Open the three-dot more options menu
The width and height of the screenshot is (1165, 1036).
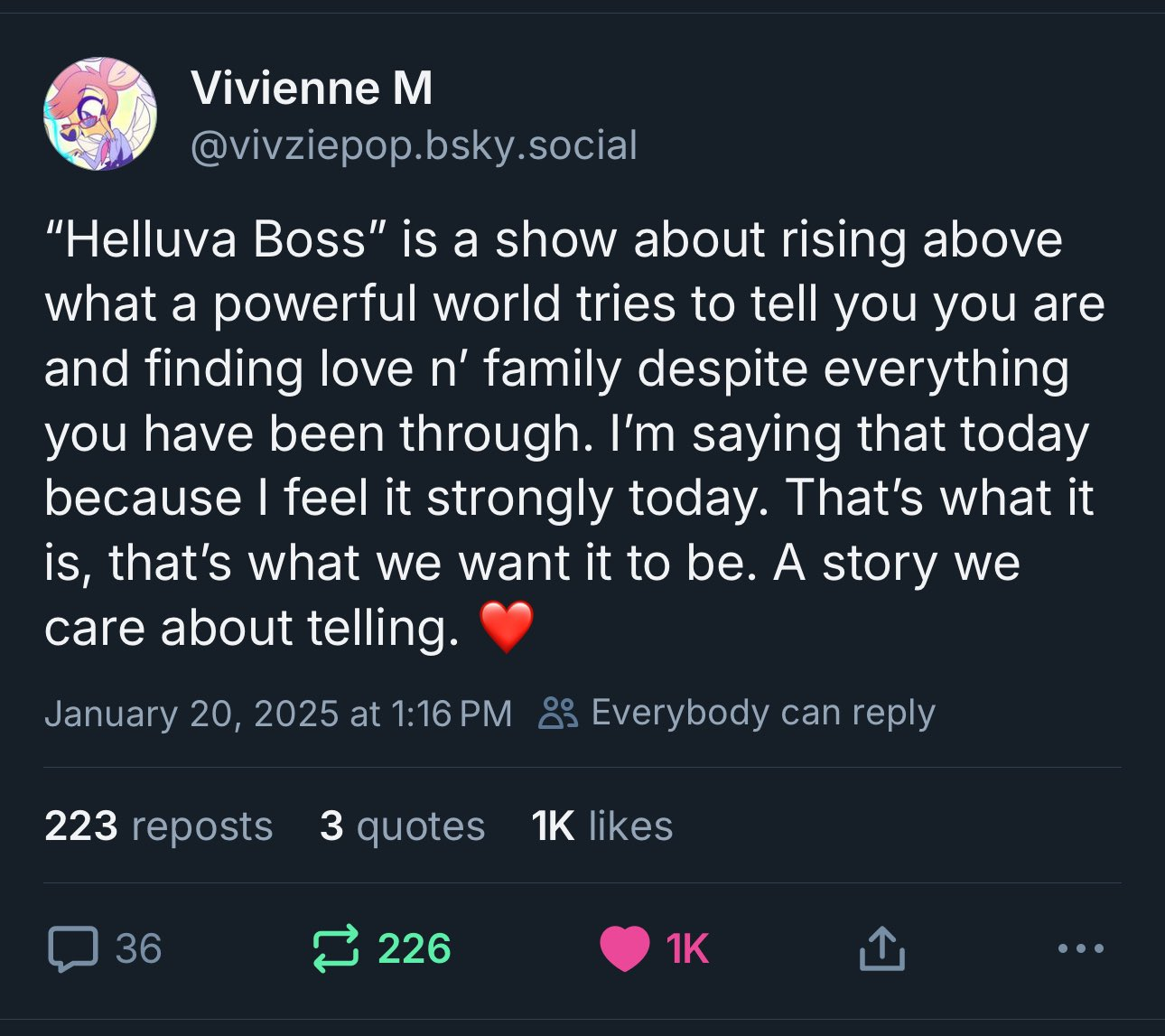(x=1080, y=948)
